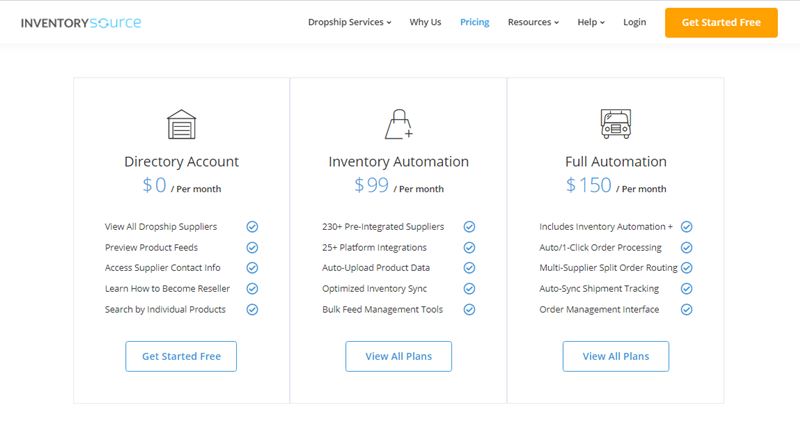The width and height of the screenshot is (800, 430).
Task: Click the Directory Account warehouse icon
Action: tap(182, 124)
